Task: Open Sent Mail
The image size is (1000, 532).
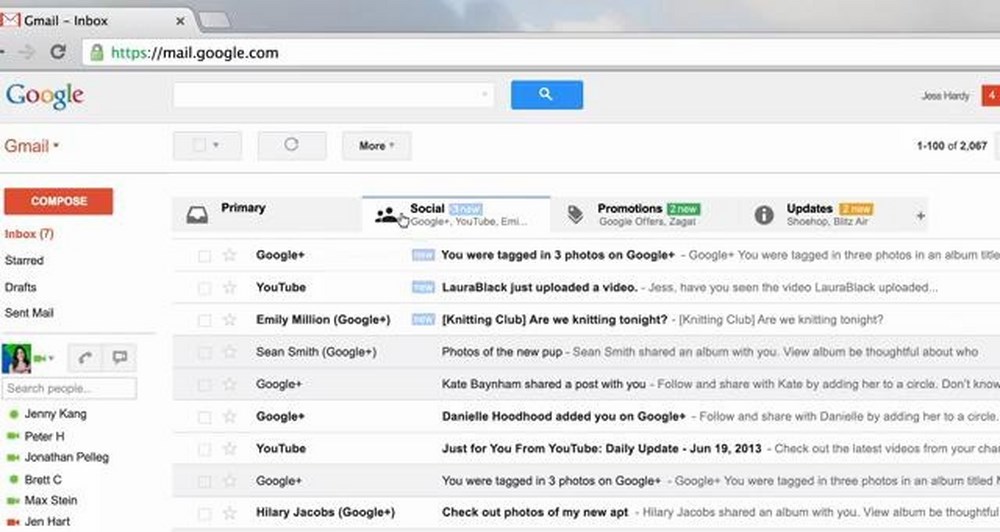Action: [29, 313]
